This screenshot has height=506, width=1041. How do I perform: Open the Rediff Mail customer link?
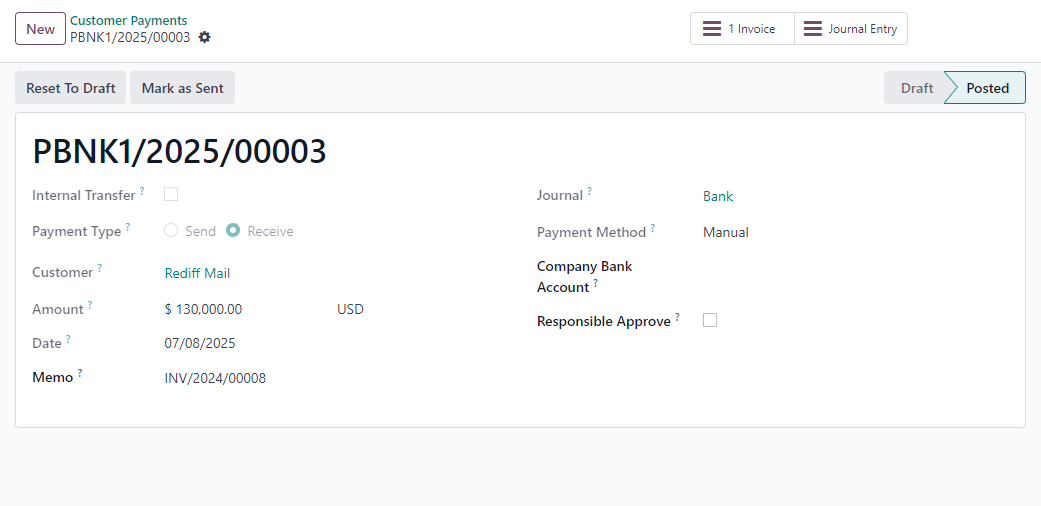tap(197, 273)
